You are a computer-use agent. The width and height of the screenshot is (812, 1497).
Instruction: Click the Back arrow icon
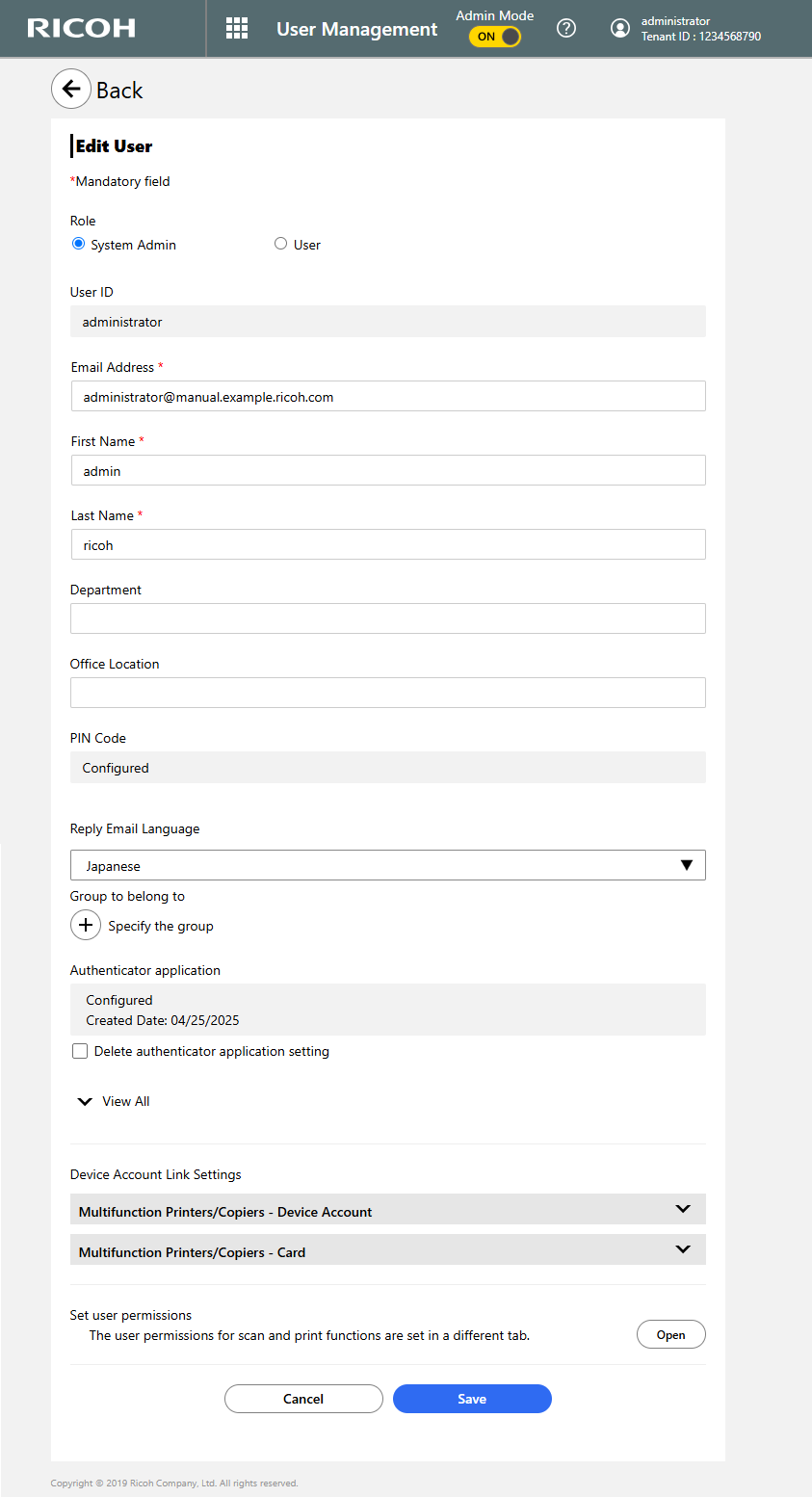pos(71,89)
